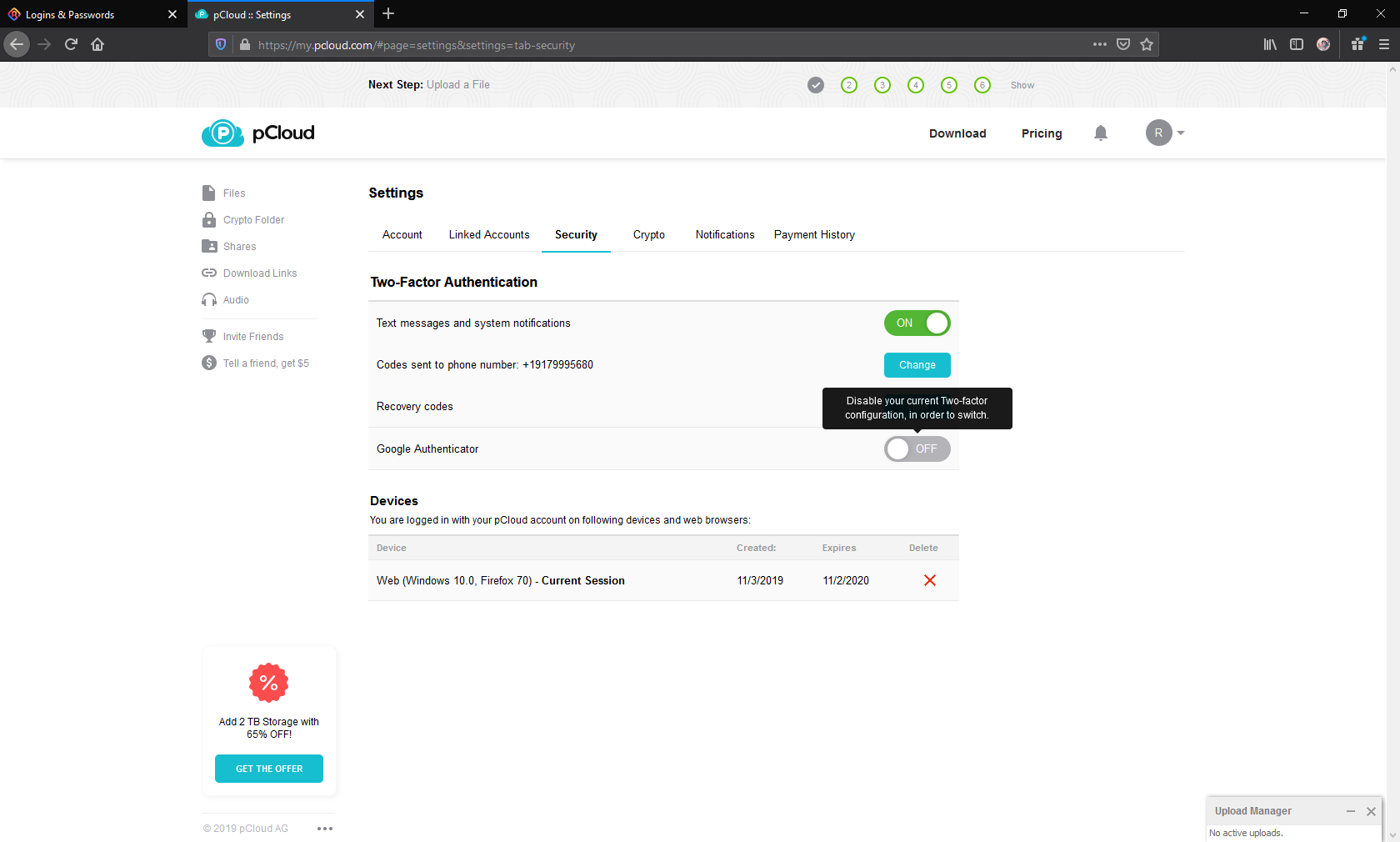Expand the user account avatar menu
The height and width of the screenshot is (842, 1400).
(x=1164, y=133)
